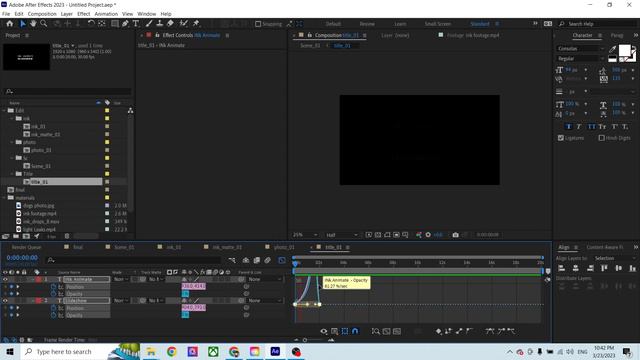Select the Horizontal Type tool
The height and width of the screenshot is (360, 640).
136,24
